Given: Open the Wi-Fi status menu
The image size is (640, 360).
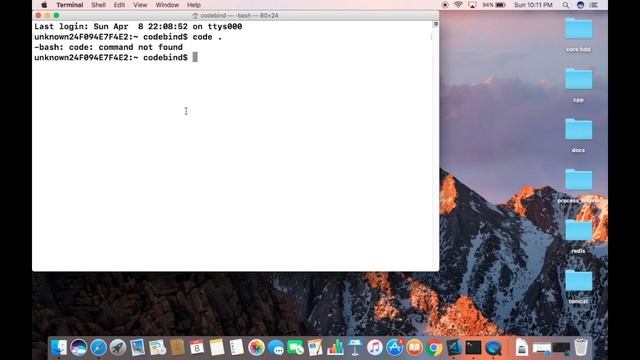Looking at the screenshot, I should point(458,5).
